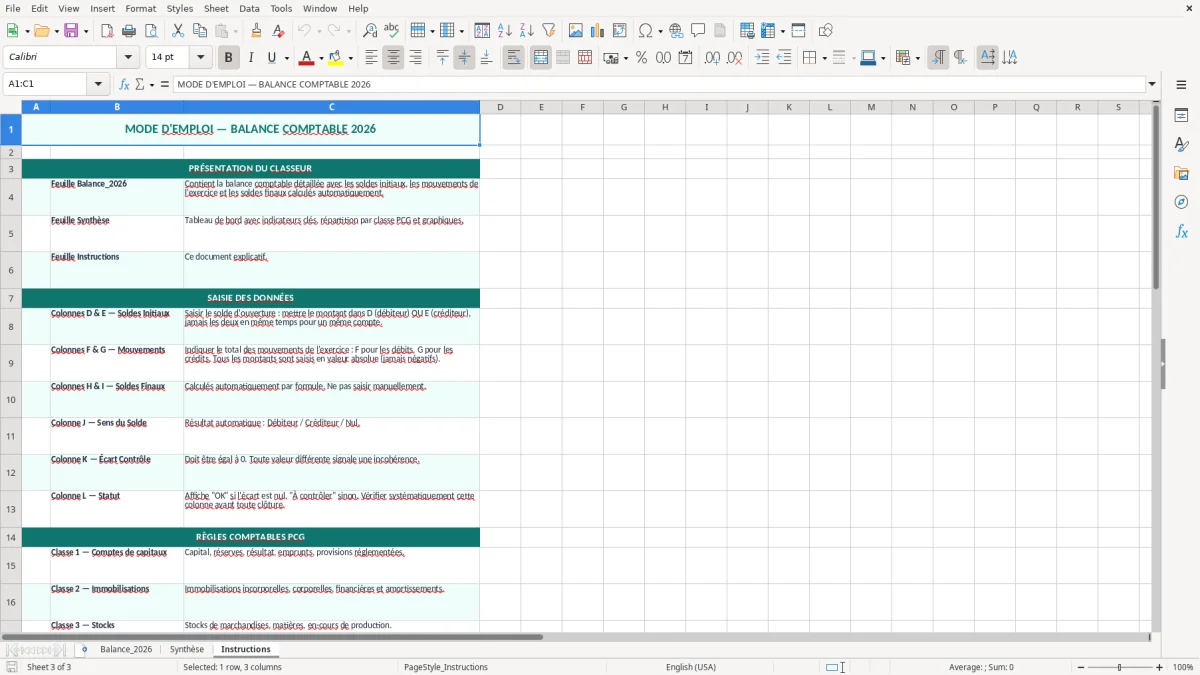Insert a pivot table

click(x=620, y=31)
